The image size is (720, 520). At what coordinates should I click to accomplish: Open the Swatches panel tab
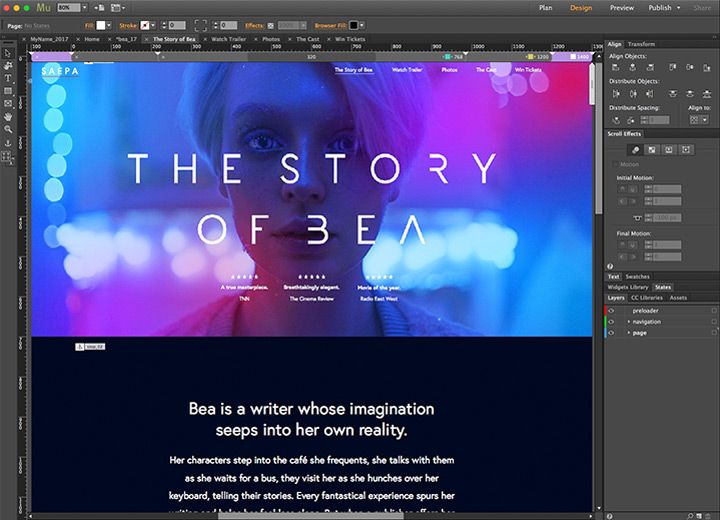click(637, 276)
